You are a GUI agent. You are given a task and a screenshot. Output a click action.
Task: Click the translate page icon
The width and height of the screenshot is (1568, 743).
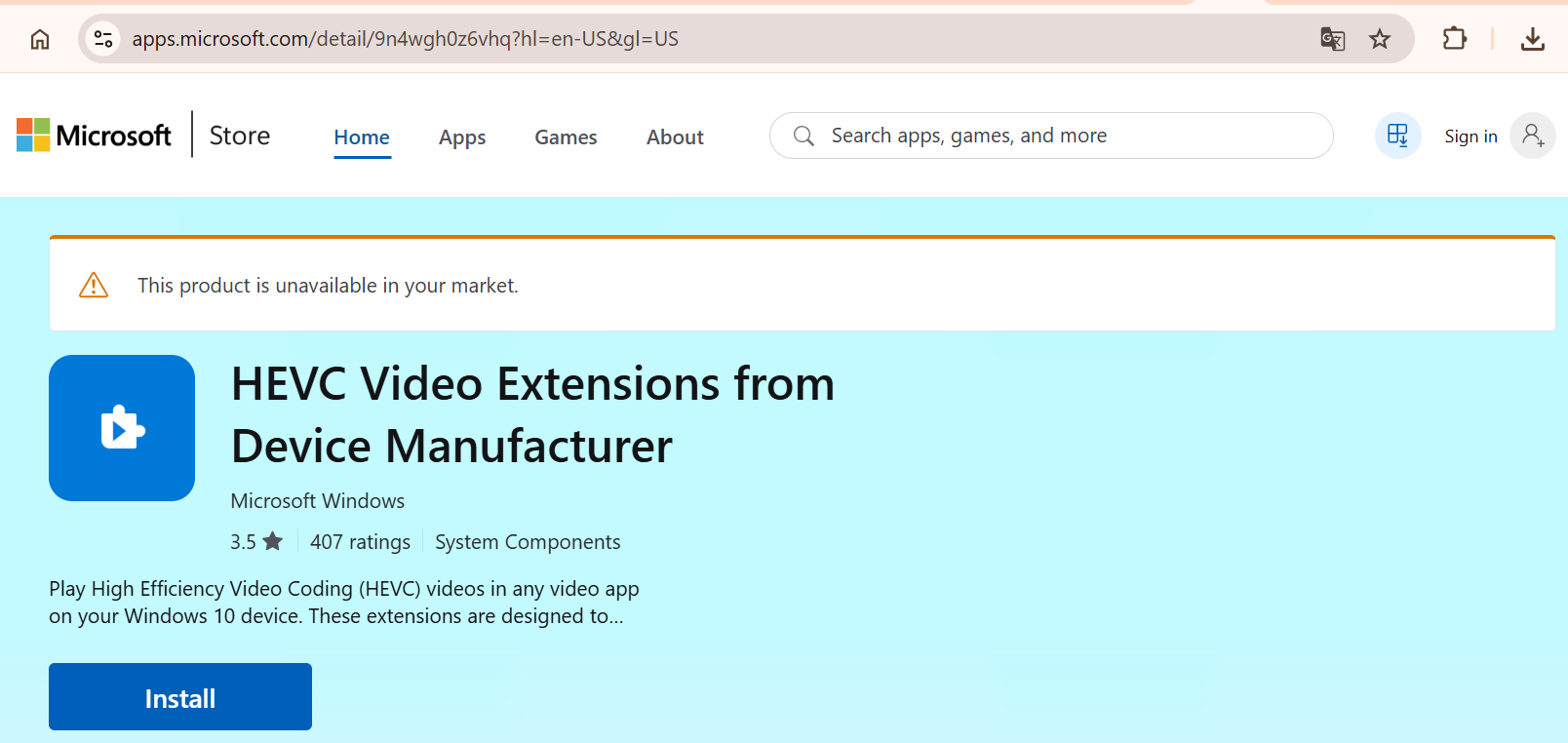point(1332,39)
